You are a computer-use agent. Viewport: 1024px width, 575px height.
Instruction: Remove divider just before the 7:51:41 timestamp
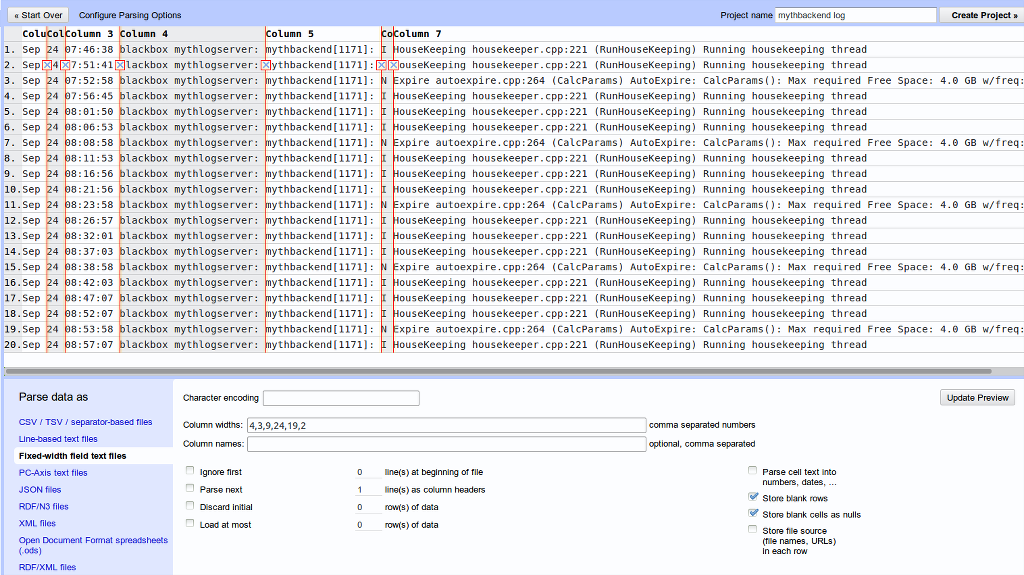point(65,65)
